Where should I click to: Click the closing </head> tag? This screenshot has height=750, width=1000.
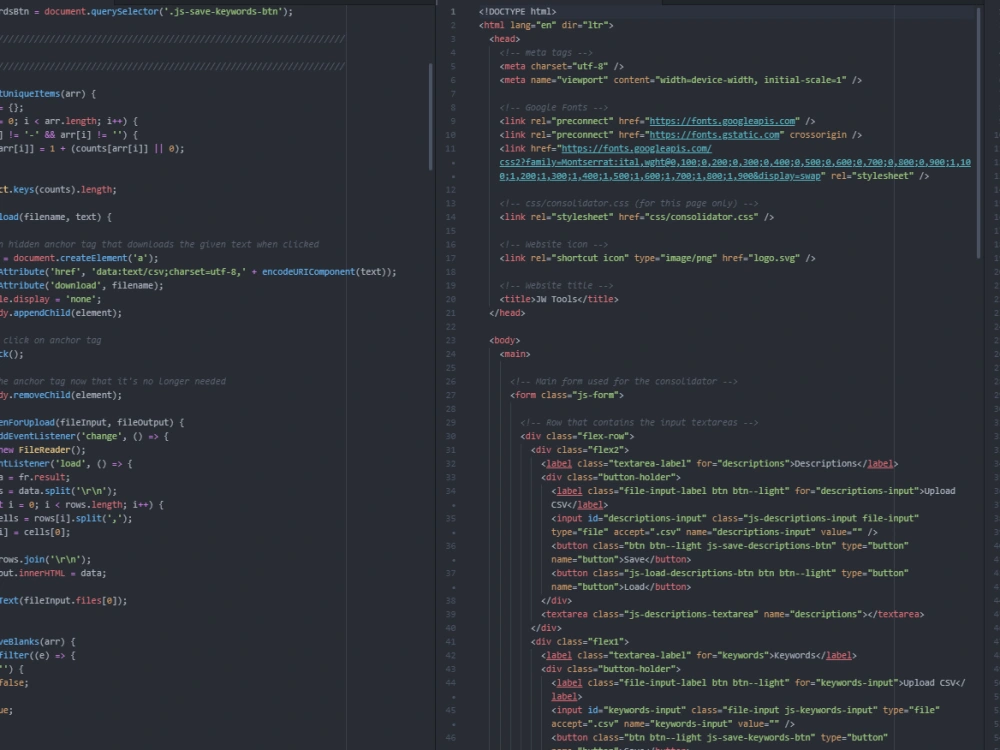tap(507, 312)
